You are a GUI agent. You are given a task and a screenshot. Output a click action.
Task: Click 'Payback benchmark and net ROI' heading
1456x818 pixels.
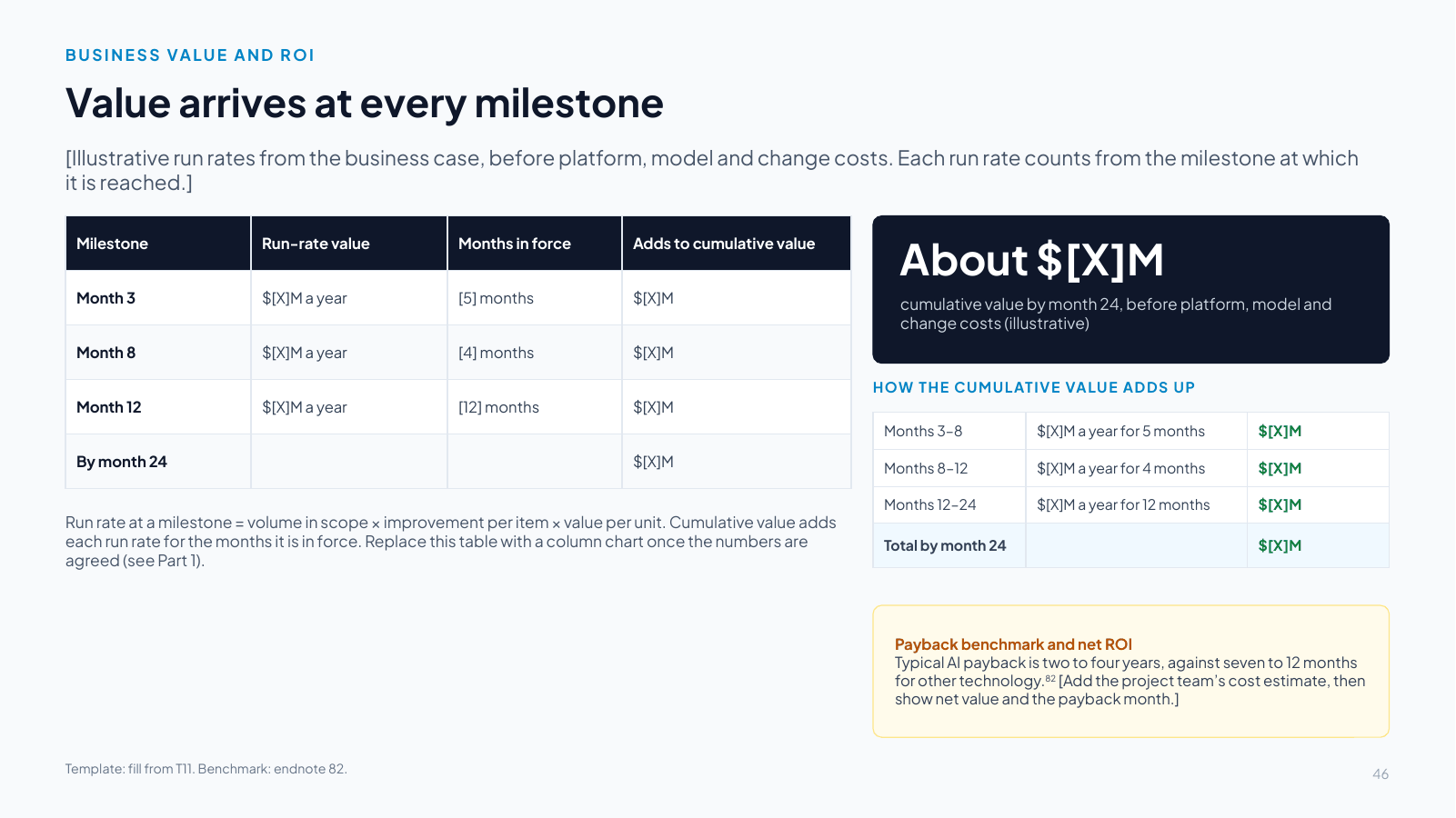pyautogui.click(x=1013, y=644)
